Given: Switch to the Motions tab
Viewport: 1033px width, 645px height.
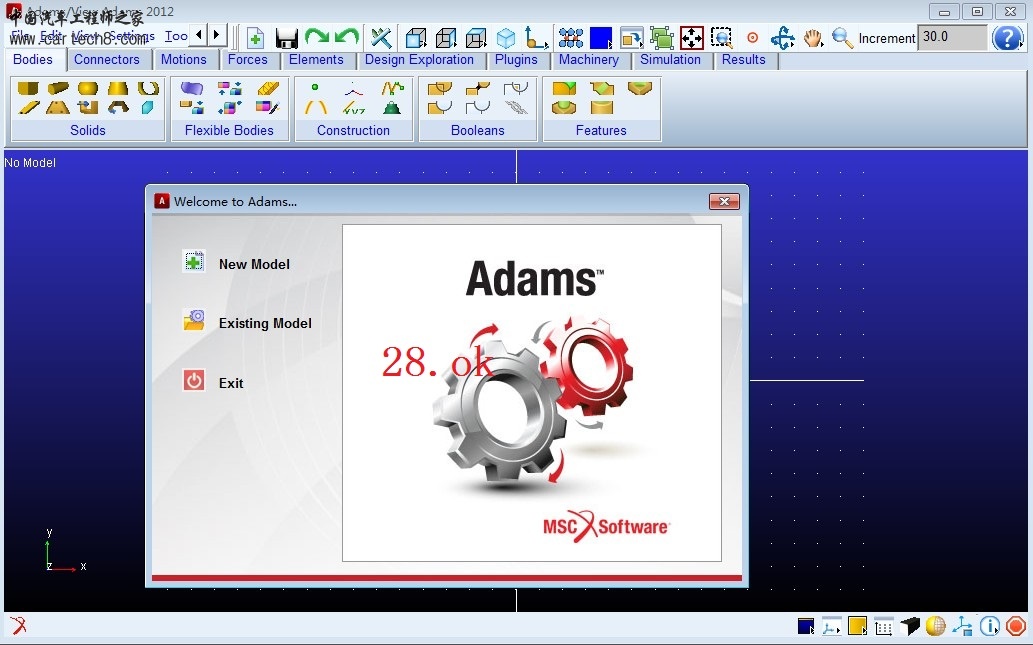Looking at the screenshot, I should click(x=183, y=59).
